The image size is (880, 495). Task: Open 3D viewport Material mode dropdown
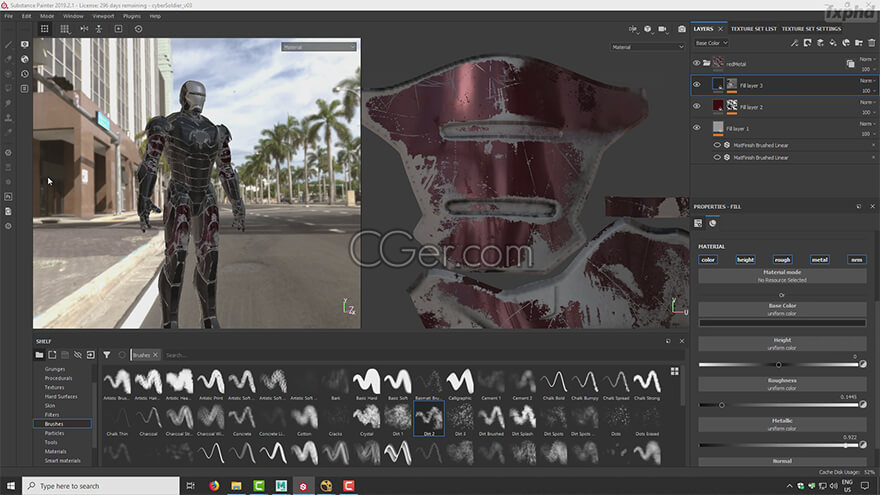click(318, 47)
